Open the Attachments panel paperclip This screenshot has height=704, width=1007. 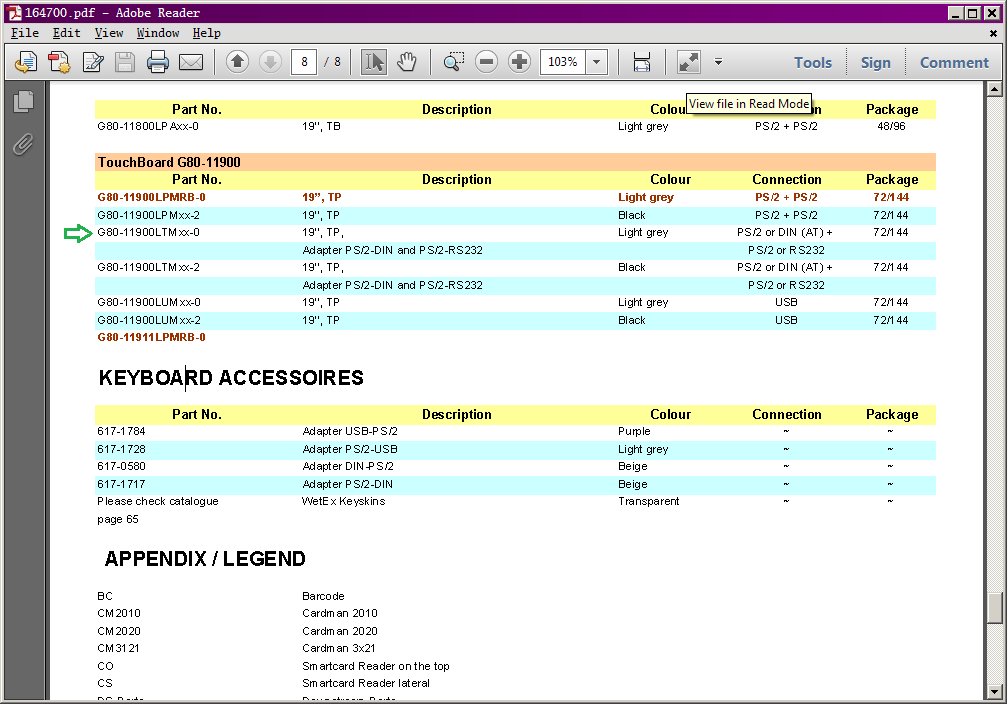pos(23,144)
